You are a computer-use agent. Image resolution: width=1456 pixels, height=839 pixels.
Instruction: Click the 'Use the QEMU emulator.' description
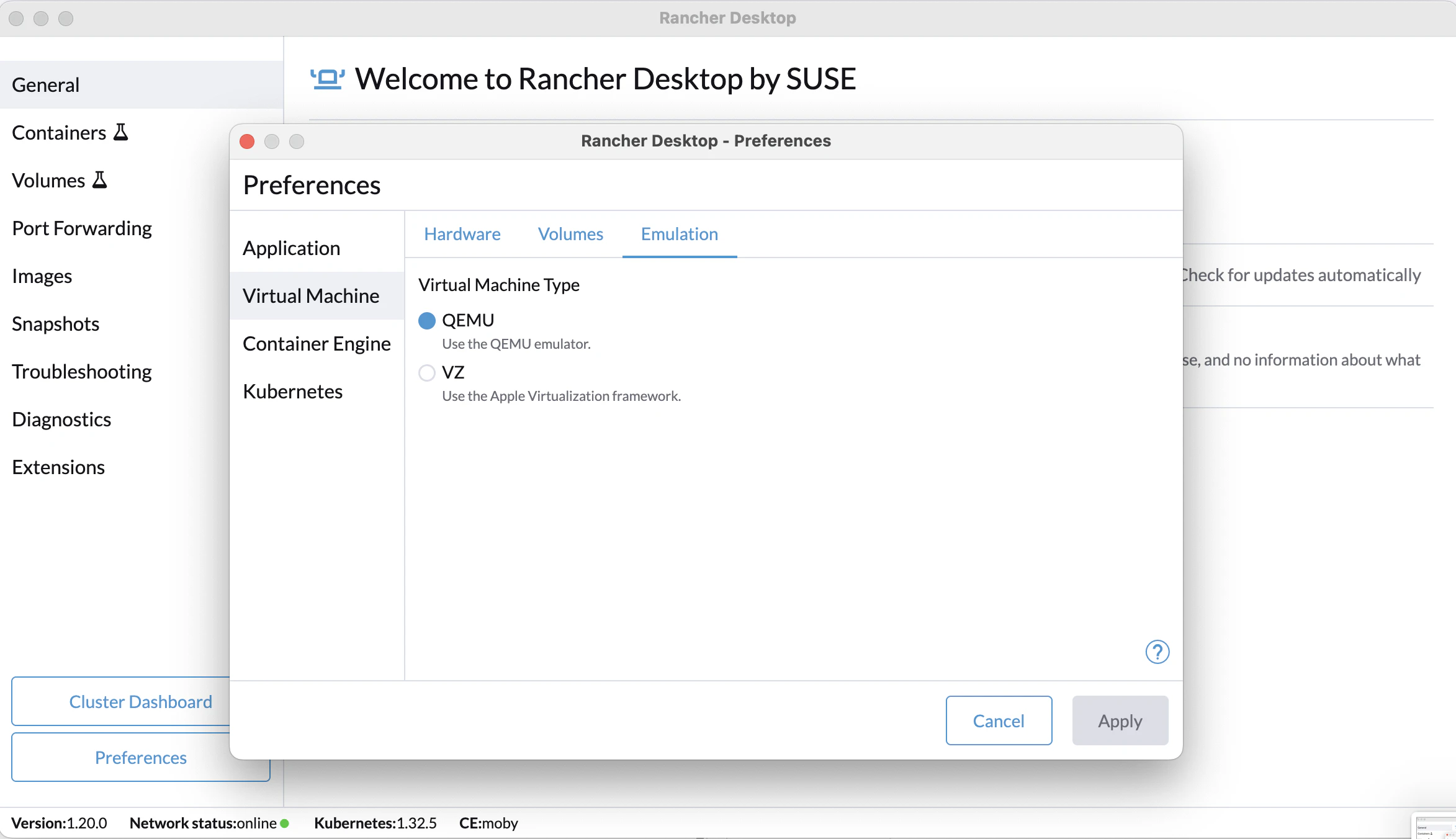(516, 344)
